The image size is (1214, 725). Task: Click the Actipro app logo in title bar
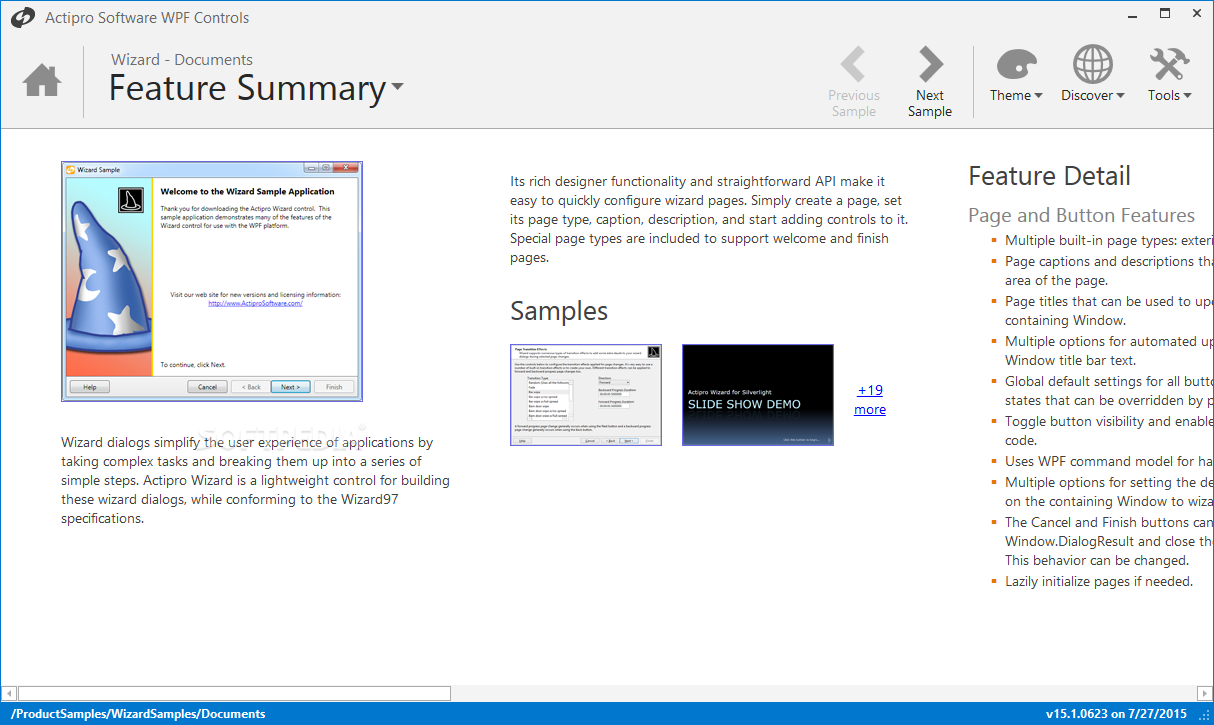click(x=21, y=17)
